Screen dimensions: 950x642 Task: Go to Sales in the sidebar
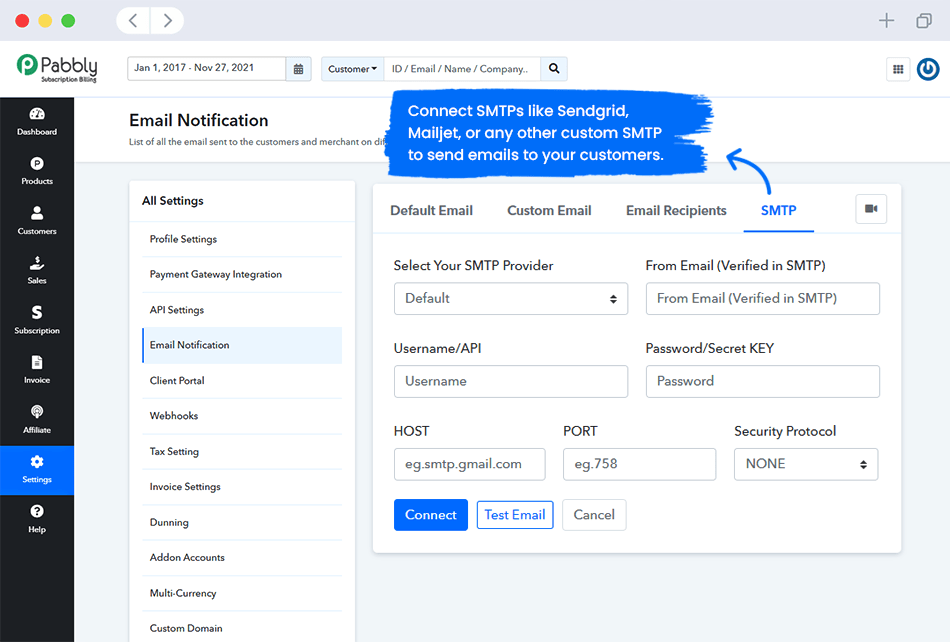pos(37,268)
